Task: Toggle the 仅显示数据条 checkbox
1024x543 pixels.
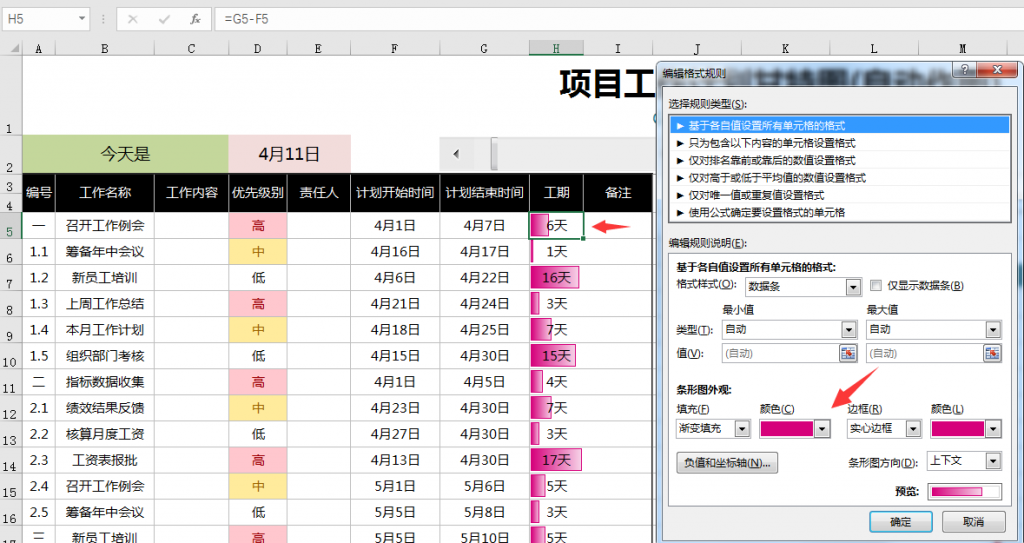Action: [876, 286]
